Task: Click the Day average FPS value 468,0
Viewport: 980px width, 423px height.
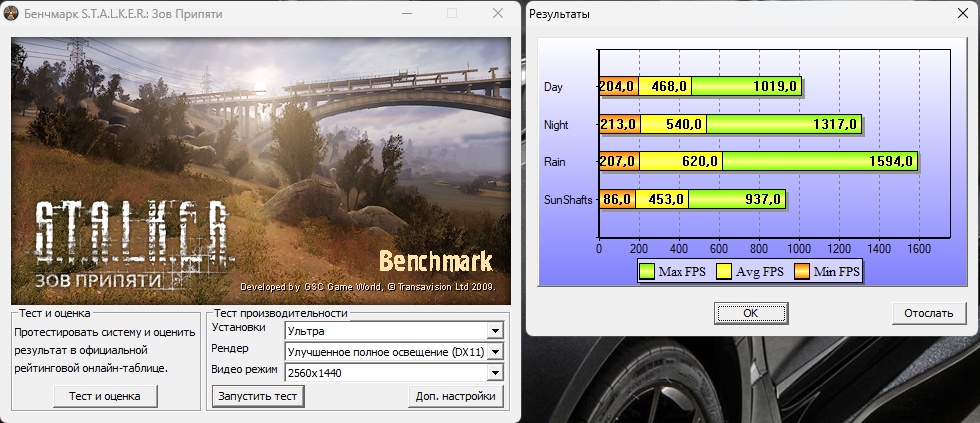Action: tap(671, 87)
